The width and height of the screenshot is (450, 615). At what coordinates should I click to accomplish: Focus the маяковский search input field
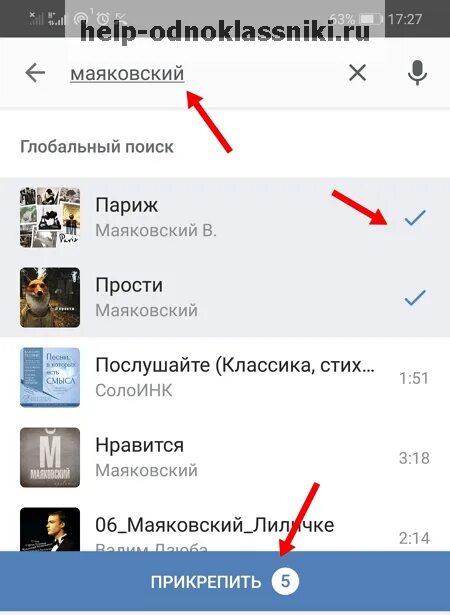202,73
